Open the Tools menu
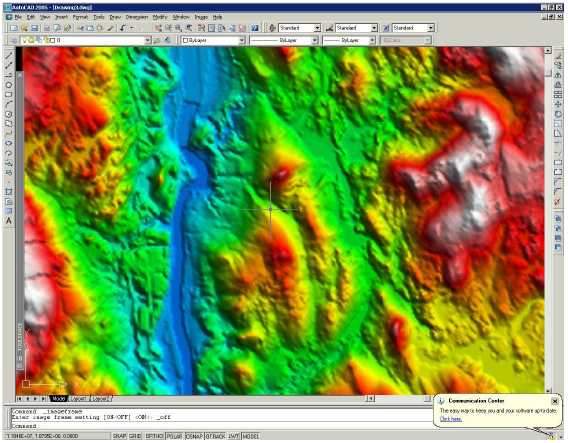Screen dimensions: 568x443 click(x=99, y=17)
